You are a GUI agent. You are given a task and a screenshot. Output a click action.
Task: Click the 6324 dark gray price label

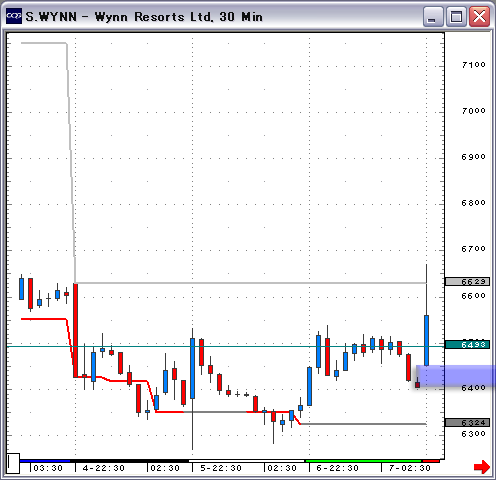[467, 423]
